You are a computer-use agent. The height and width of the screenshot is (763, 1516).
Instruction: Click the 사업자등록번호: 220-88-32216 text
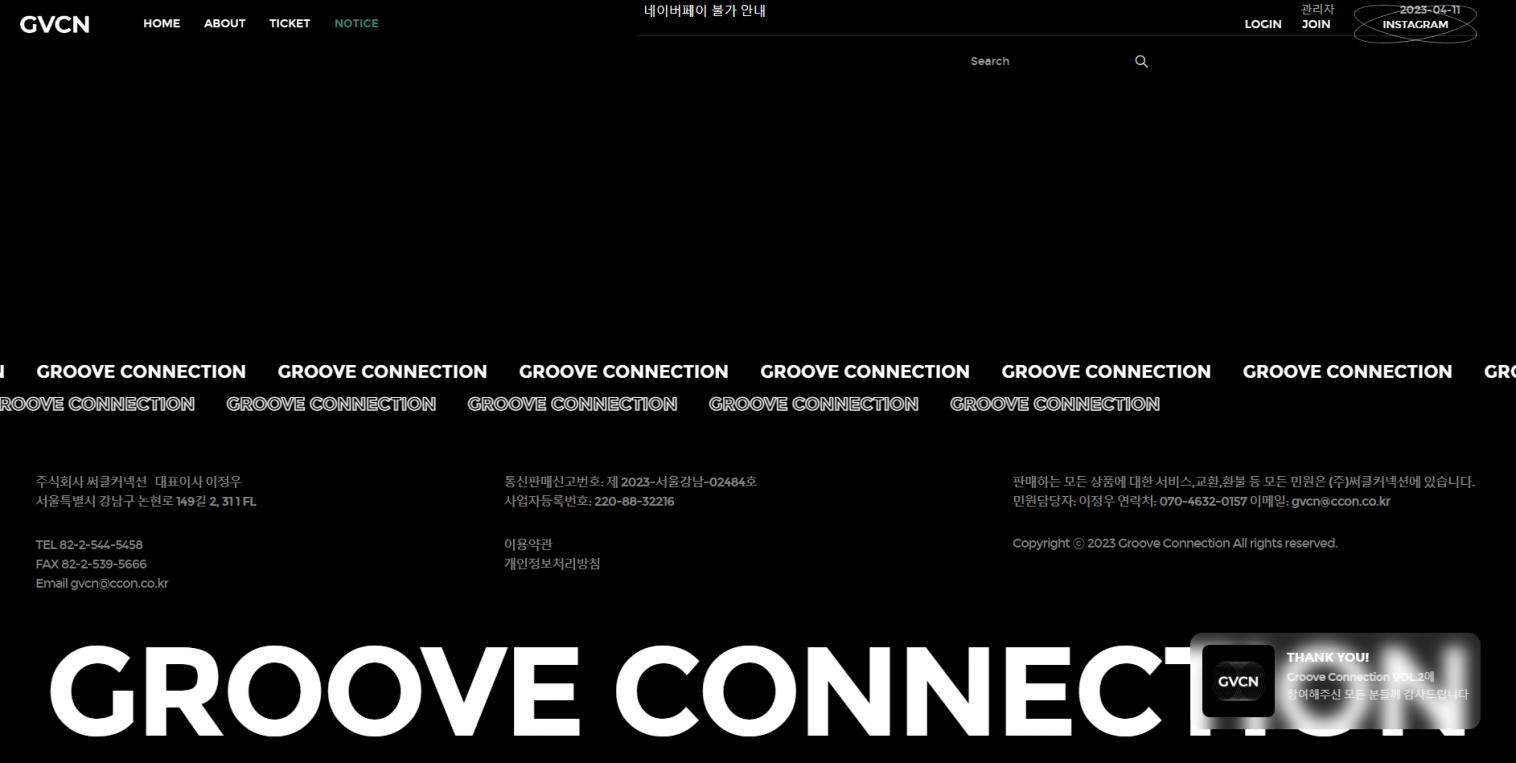tap(589, 501)
